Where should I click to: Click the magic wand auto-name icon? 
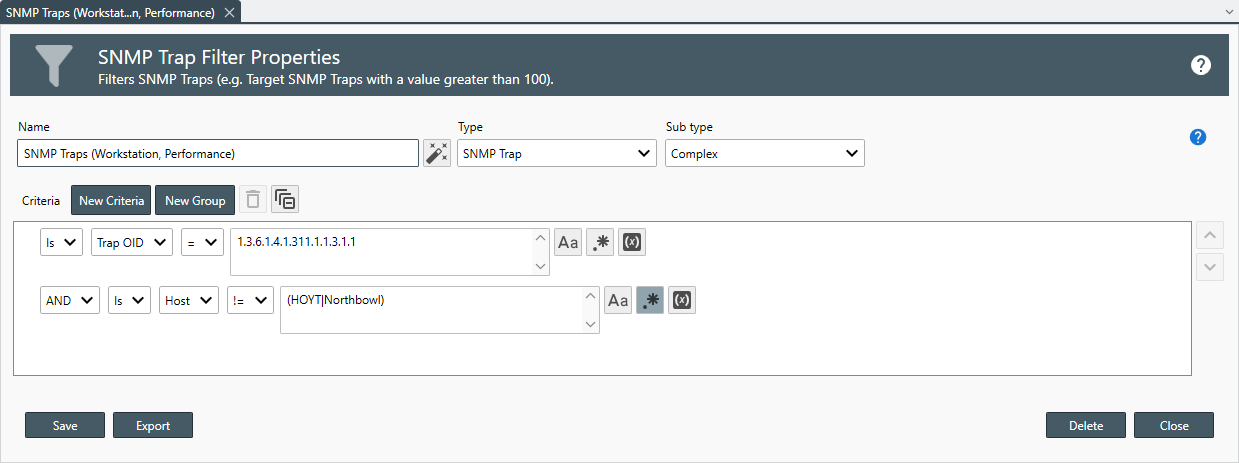437,153
